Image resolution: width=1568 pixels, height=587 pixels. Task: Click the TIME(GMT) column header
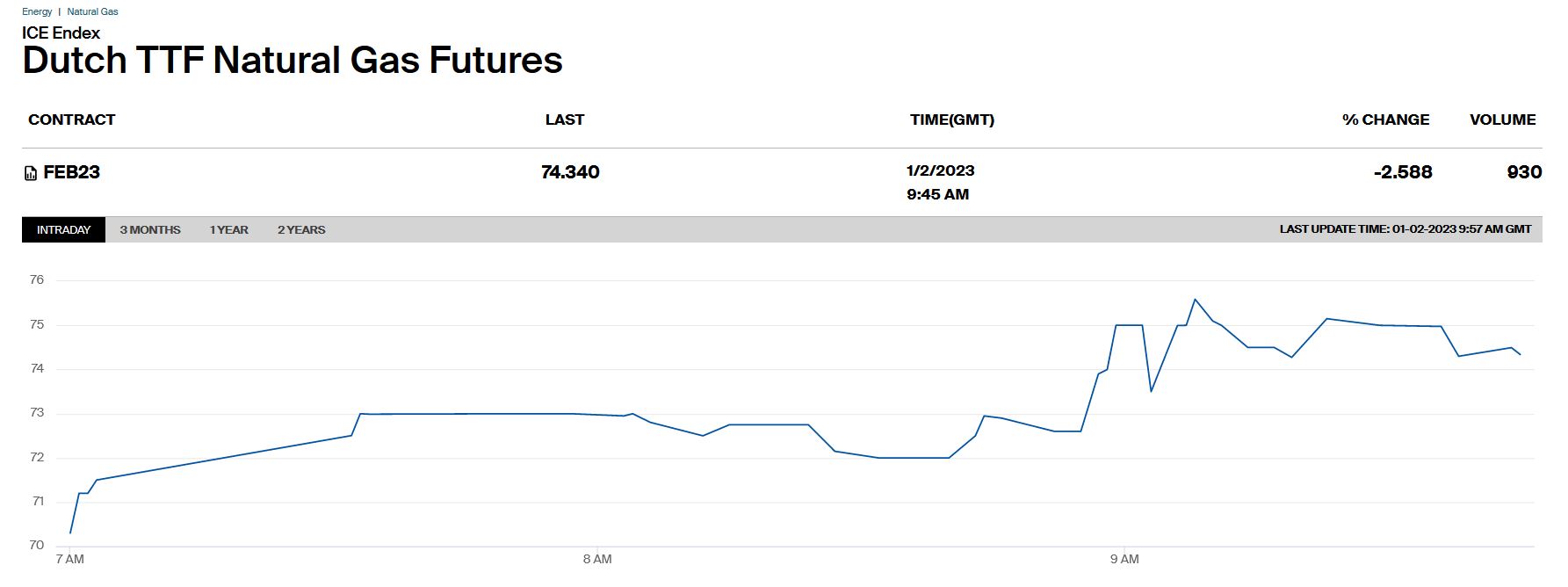pyautogui.click(x=951, y=120)
